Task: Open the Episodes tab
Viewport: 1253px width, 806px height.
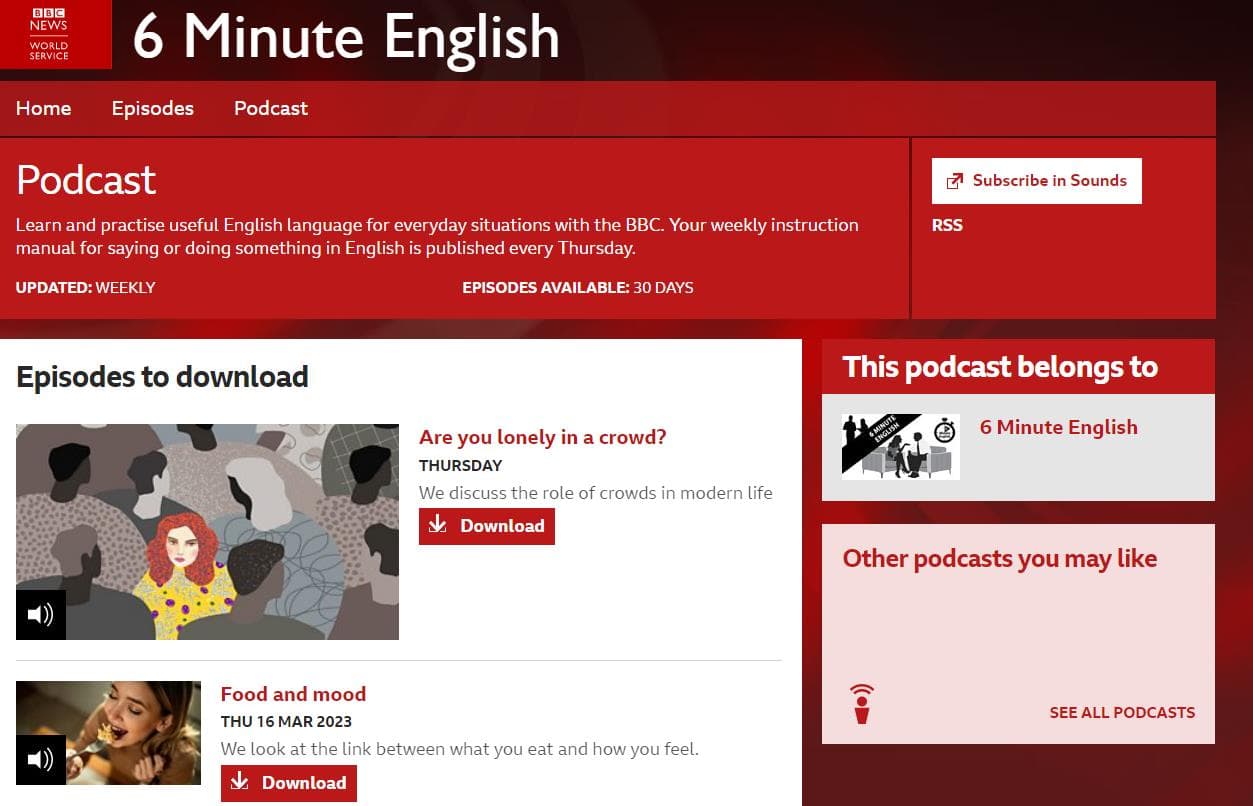Action: tap(153, 108)
